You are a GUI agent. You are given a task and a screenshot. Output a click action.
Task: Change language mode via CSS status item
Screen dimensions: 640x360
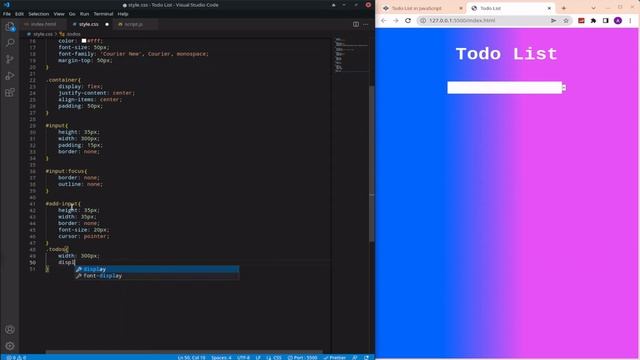277,357
